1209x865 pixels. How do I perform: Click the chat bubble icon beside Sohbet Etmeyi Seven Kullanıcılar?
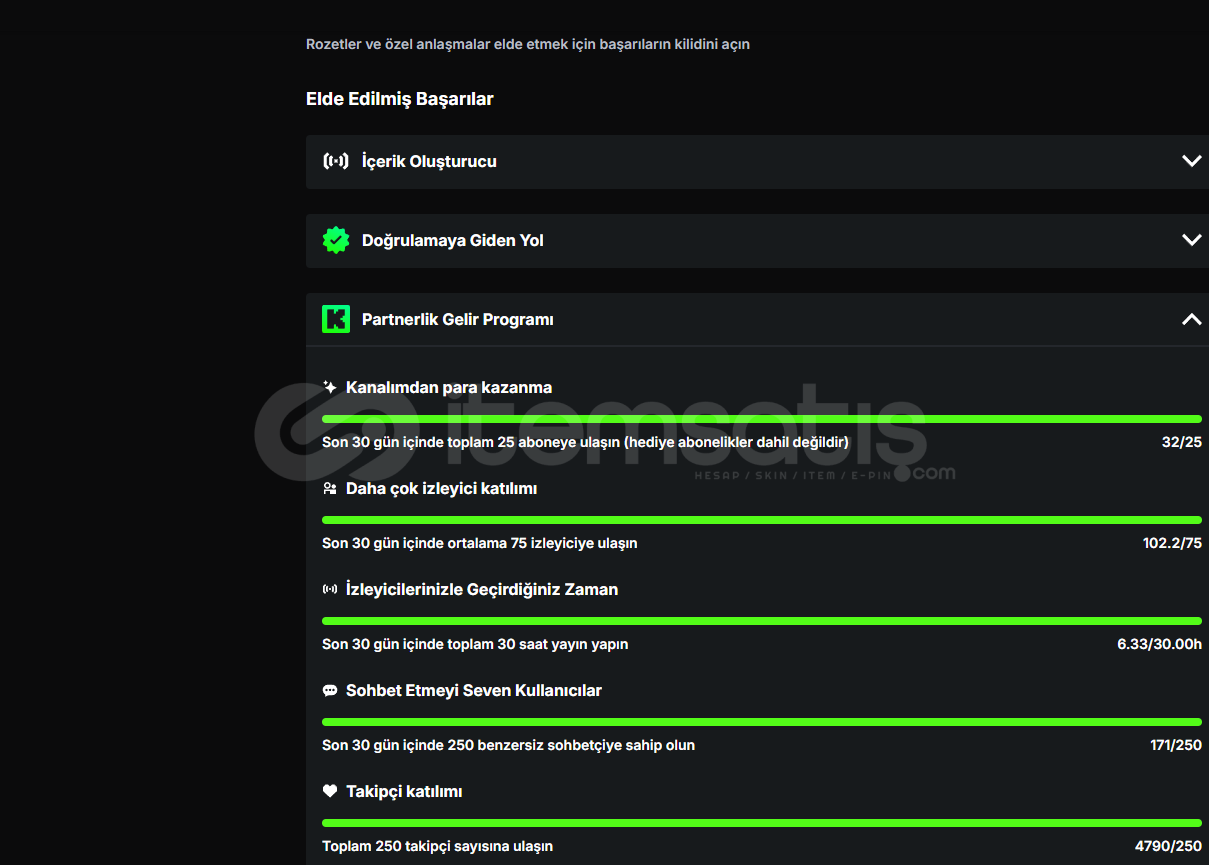[330, 690]
